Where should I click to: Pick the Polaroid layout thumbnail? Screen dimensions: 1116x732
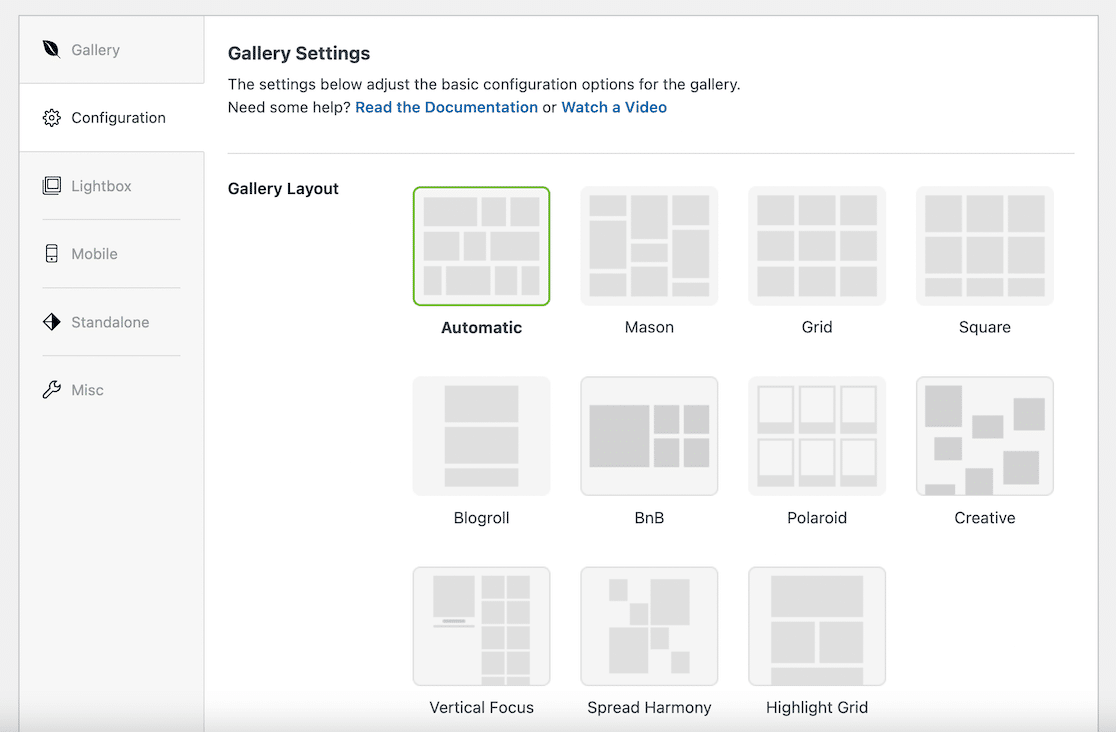tap(817, 436)
